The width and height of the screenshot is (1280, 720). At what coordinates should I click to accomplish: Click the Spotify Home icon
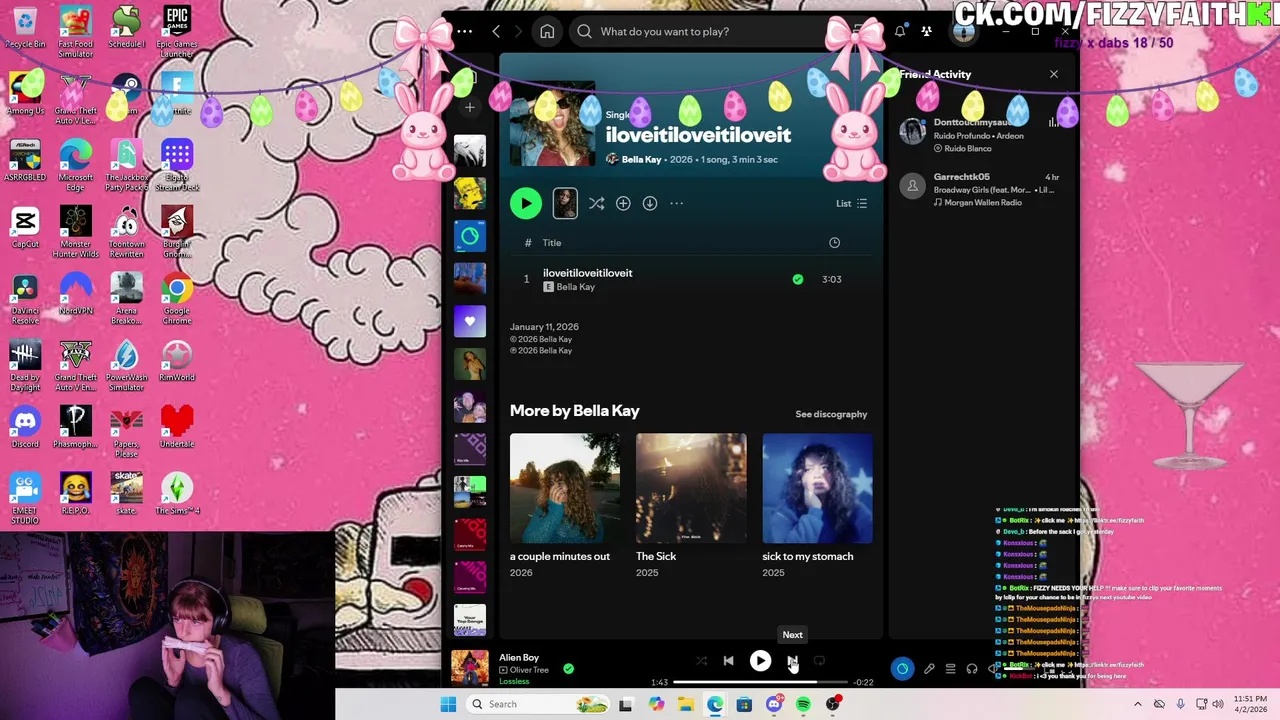(x=547, y=31)
